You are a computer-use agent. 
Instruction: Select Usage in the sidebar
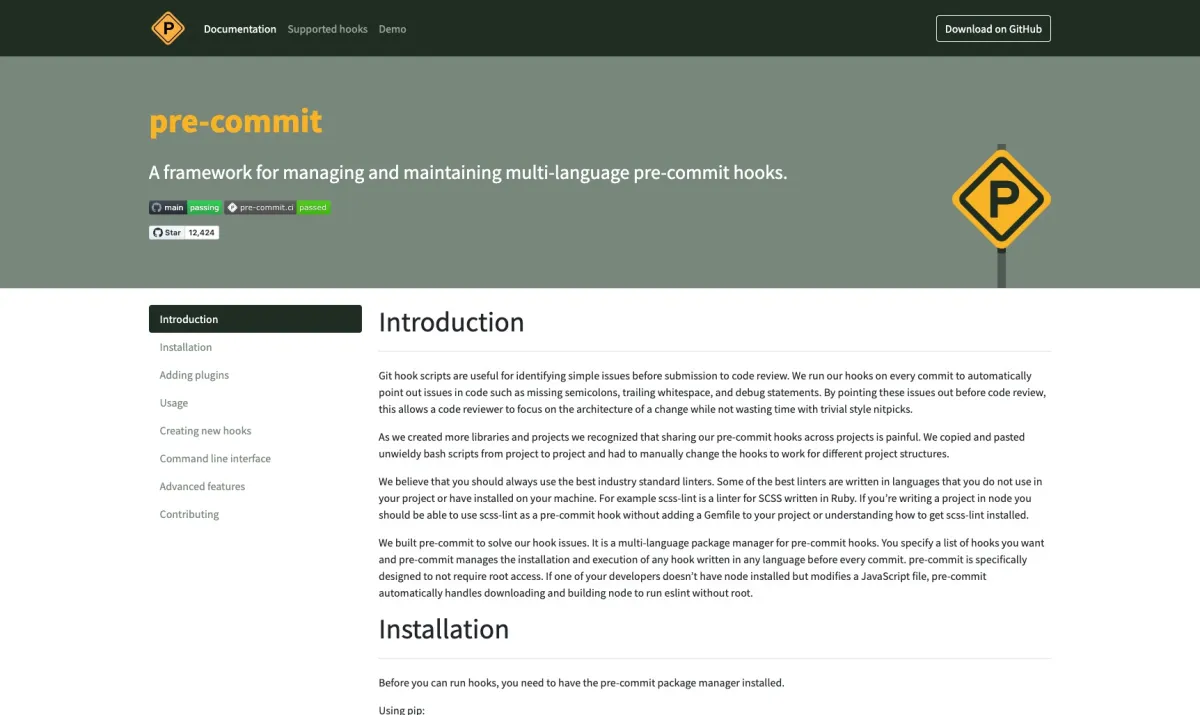tap(255, 403)
